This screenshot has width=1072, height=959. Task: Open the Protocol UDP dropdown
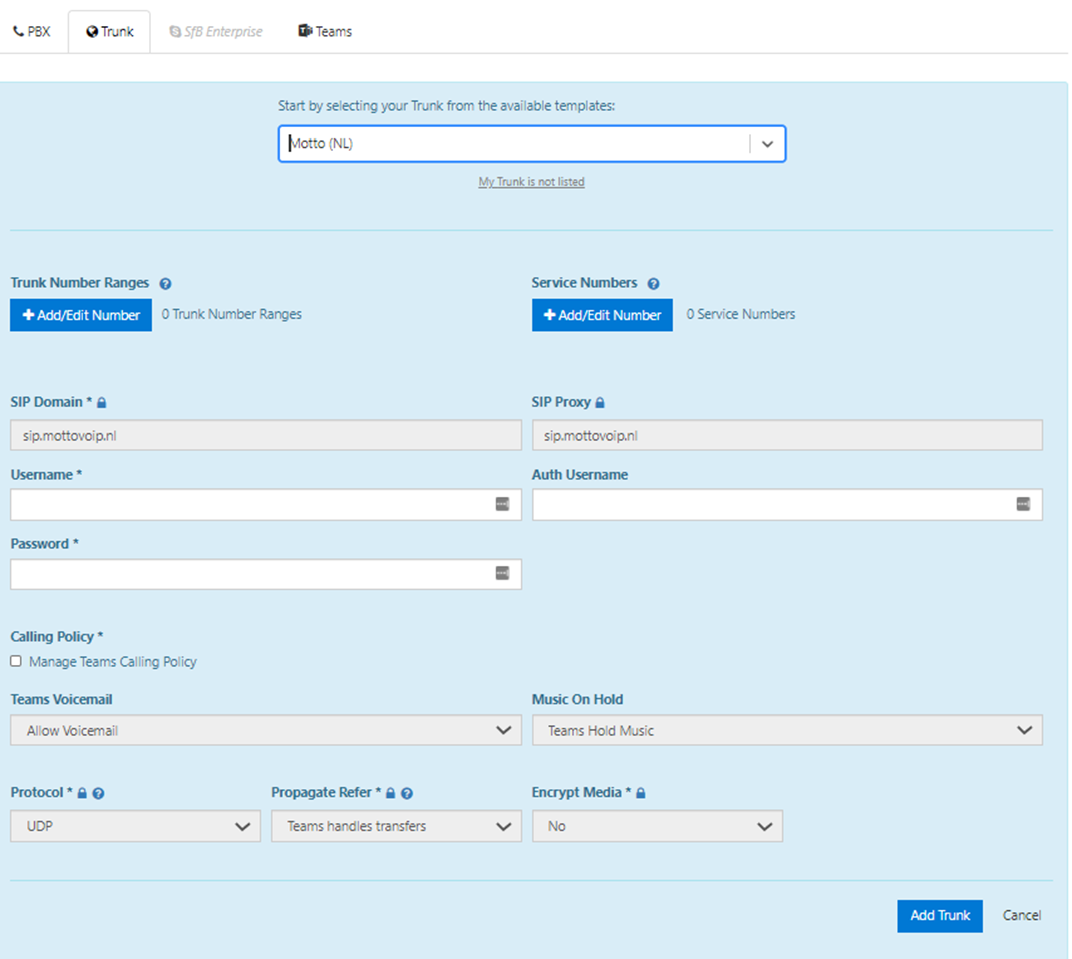pos(135,826)
